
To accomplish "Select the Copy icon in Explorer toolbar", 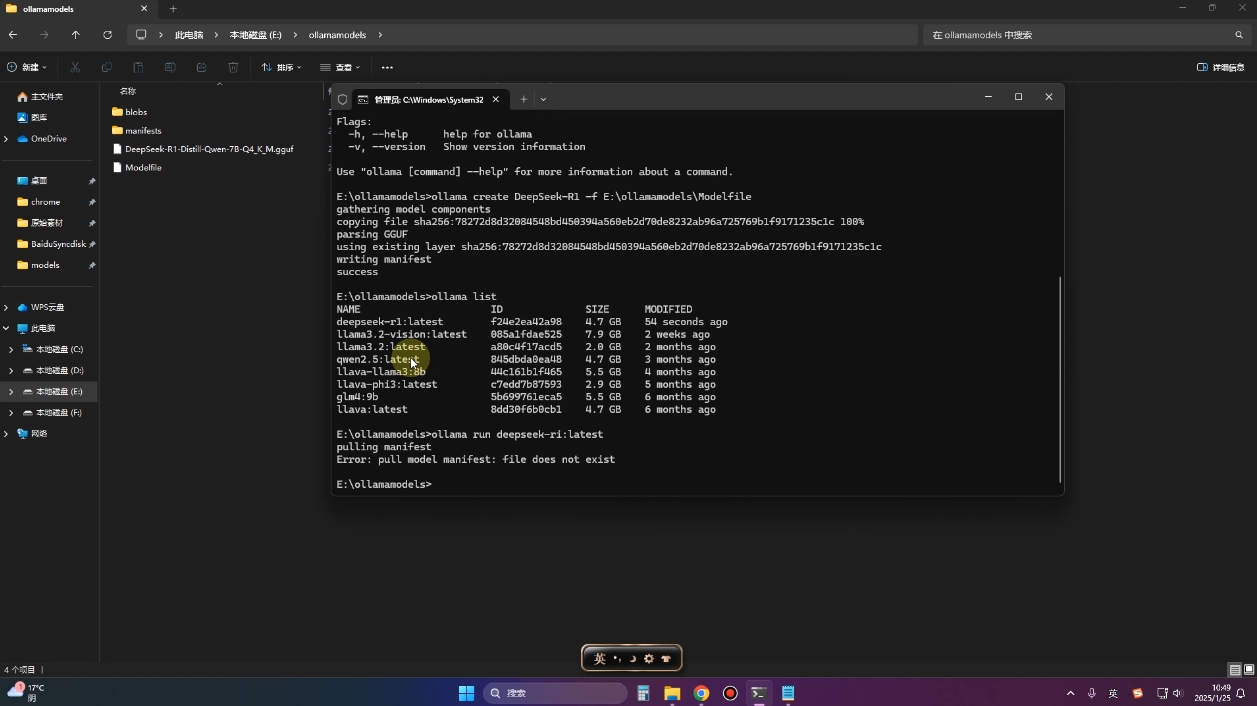I will click(107, 67).
